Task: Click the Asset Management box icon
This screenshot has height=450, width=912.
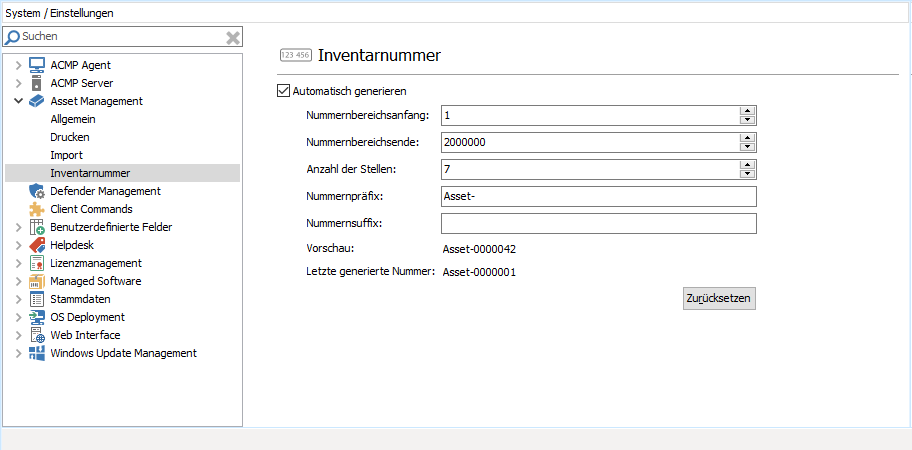Action: (x=37, y=101)
